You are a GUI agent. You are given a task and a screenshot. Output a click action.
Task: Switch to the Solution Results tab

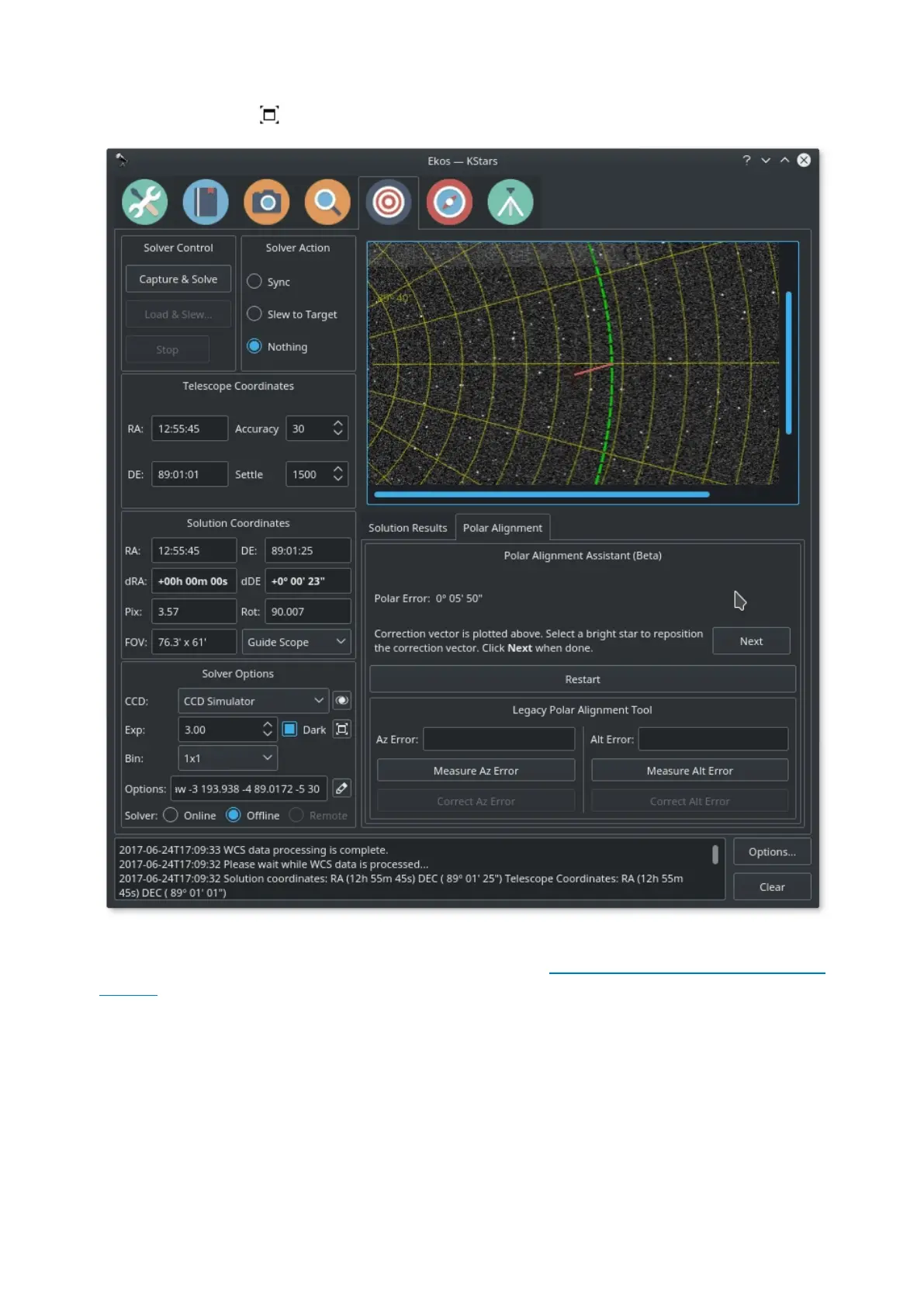(407, 528)
